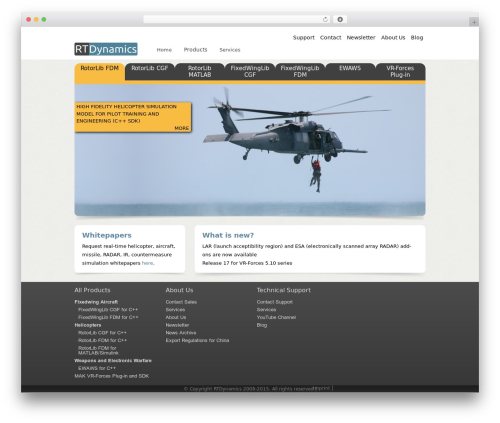The image size is (500, 423).
Task: Open MAK VR-Forces Plug-in and SDK link
Action: click(x=112, y=376)
